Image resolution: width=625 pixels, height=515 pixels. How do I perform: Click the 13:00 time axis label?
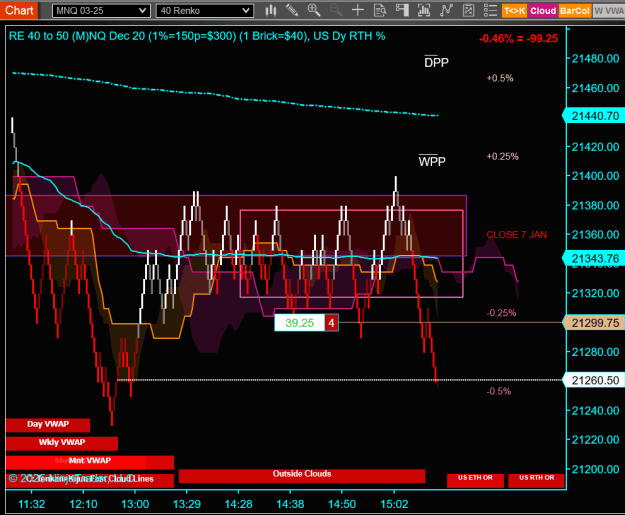[135, 504]
